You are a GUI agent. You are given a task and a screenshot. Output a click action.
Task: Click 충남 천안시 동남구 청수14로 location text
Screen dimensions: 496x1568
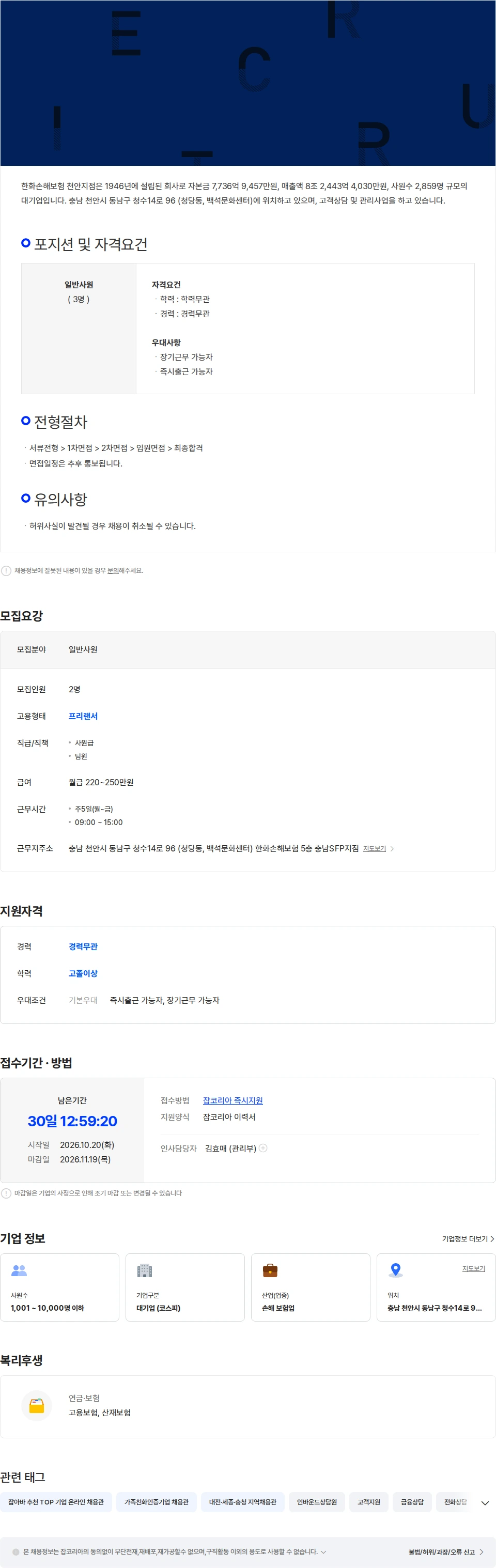click(x=435, y=1308)
